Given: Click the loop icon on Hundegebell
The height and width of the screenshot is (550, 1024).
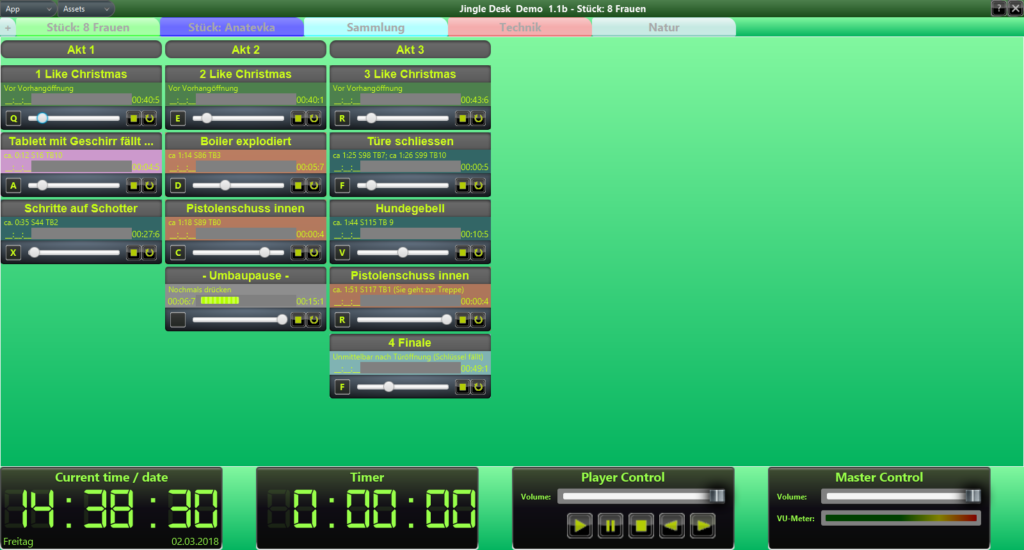Looking at the screenshot, I should pyautogui.click(x=478, y=253).
